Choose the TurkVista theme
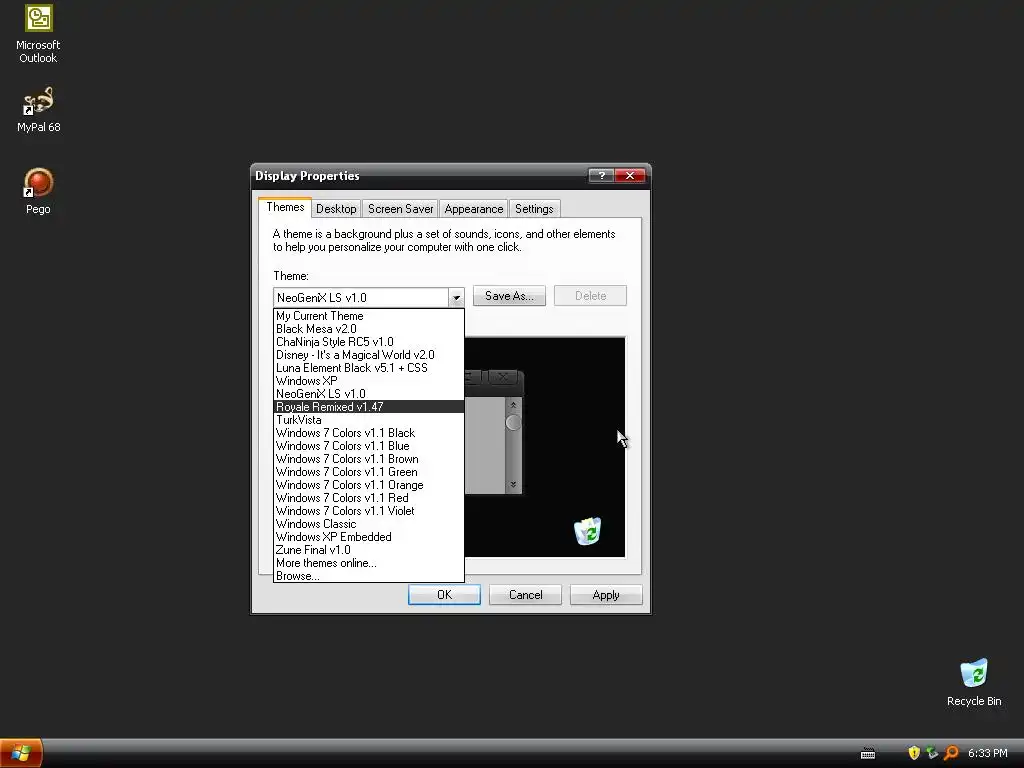This screenshot has width=1024, height=768. 368,420
